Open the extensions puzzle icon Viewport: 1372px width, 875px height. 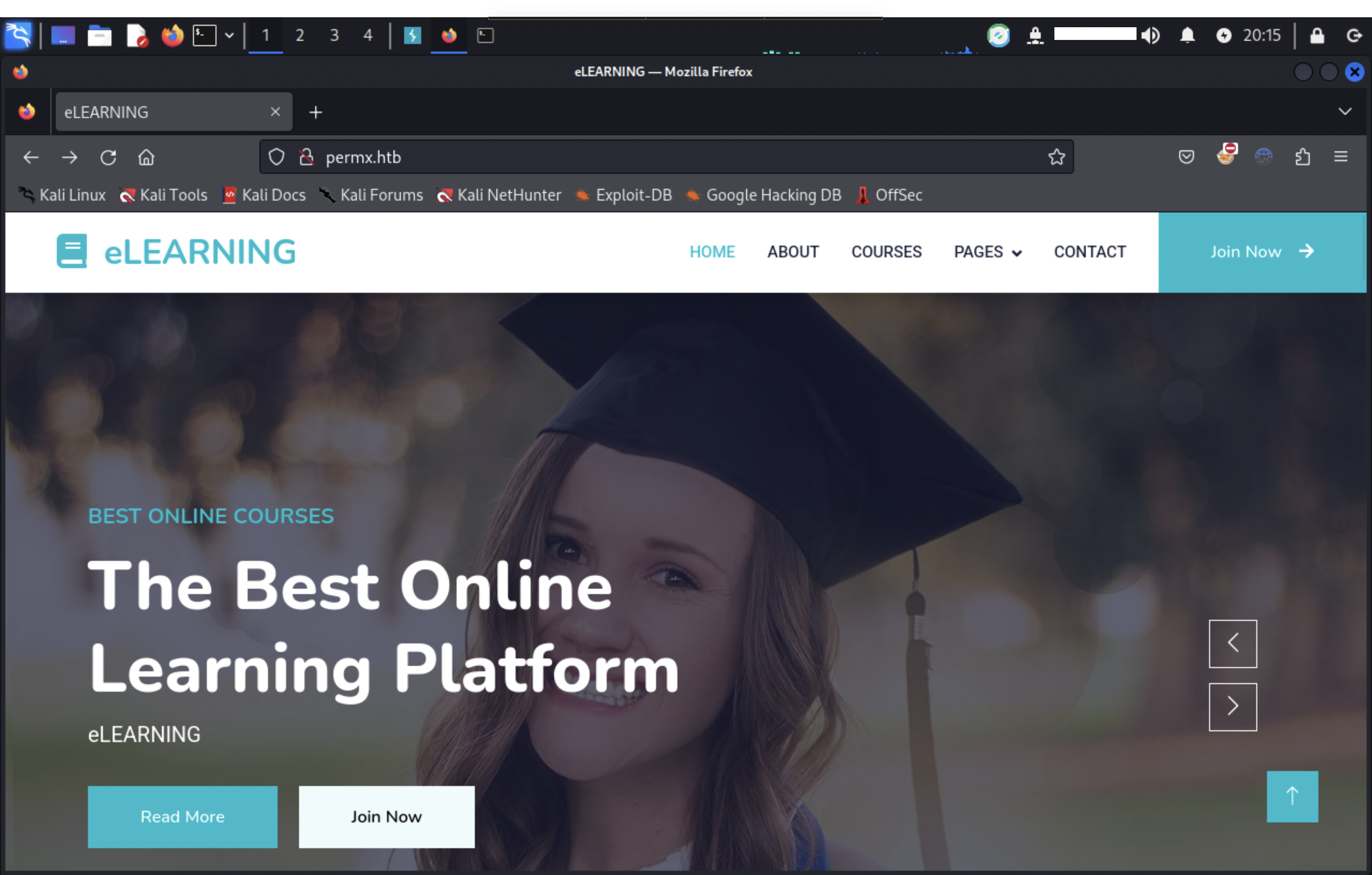1303,157
